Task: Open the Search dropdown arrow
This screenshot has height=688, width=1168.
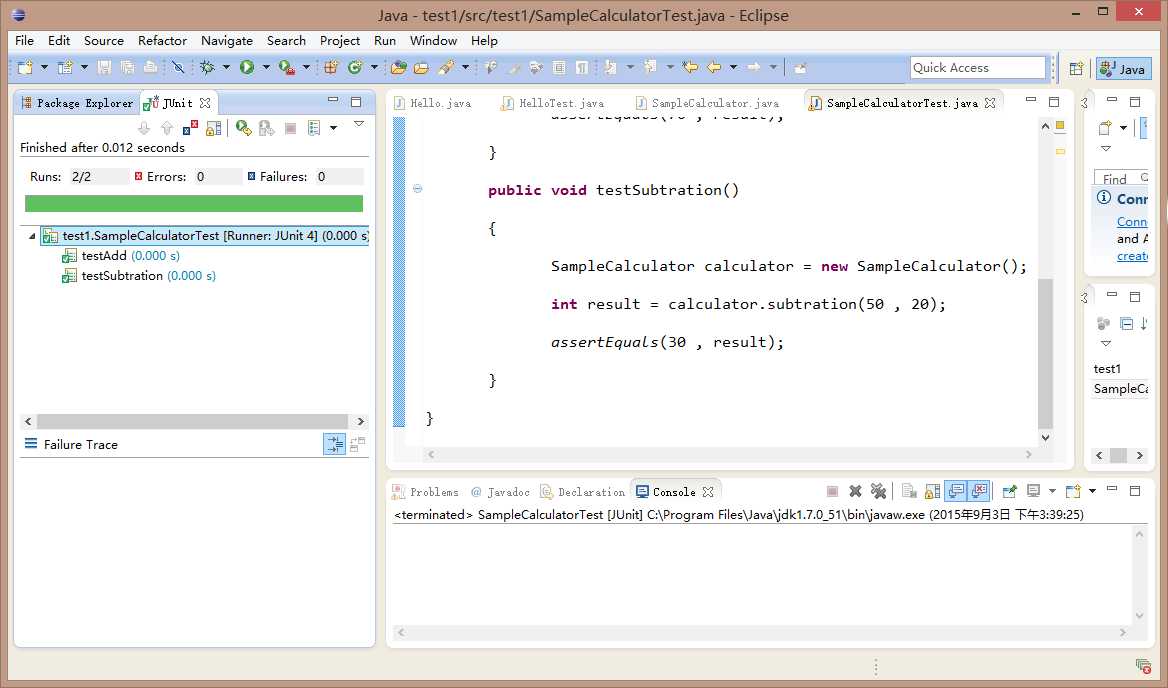Action: pyautogui.click(x=466, y=68)
